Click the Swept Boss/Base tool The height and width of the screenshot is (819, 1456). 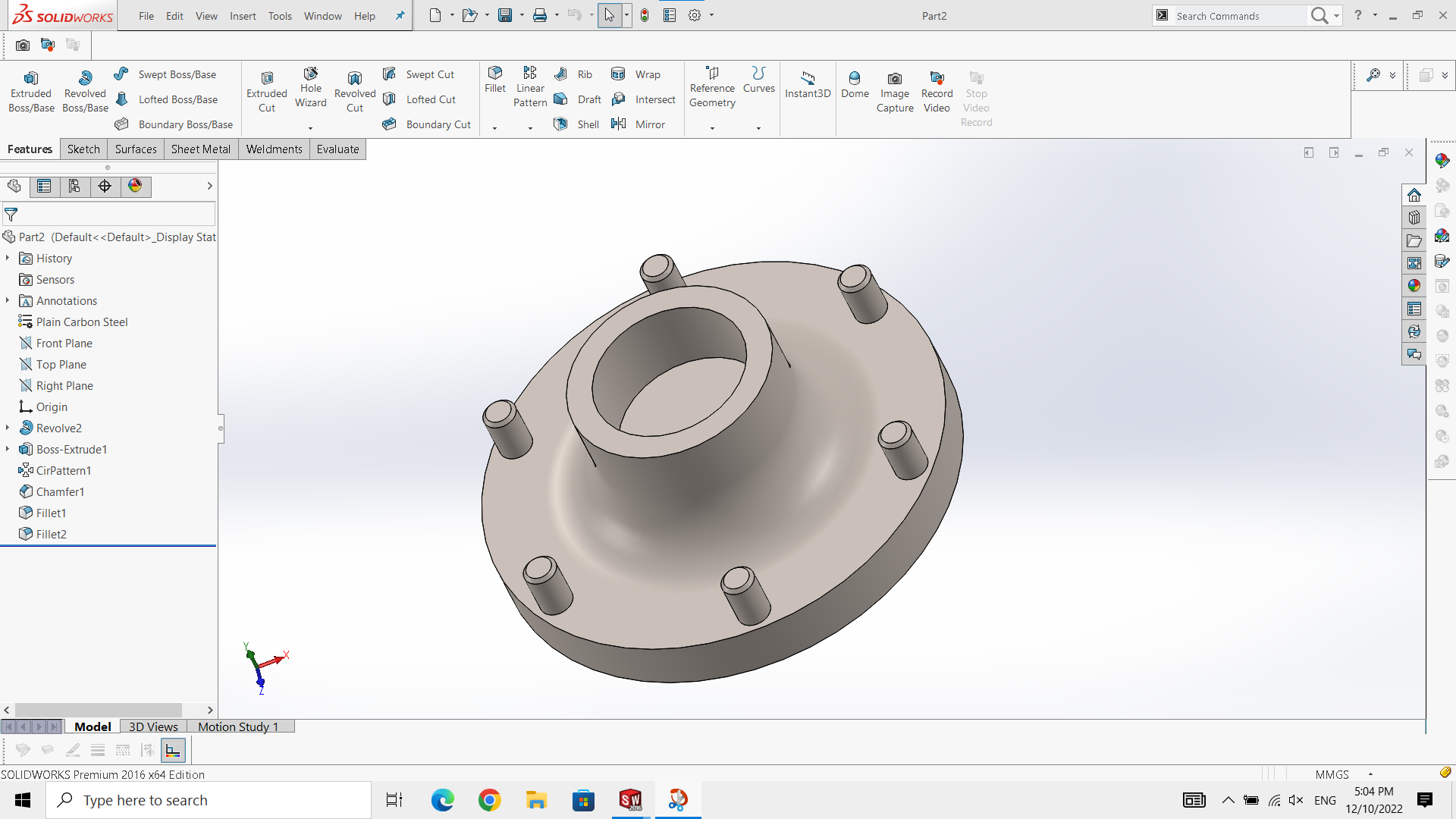coord(165,74)
